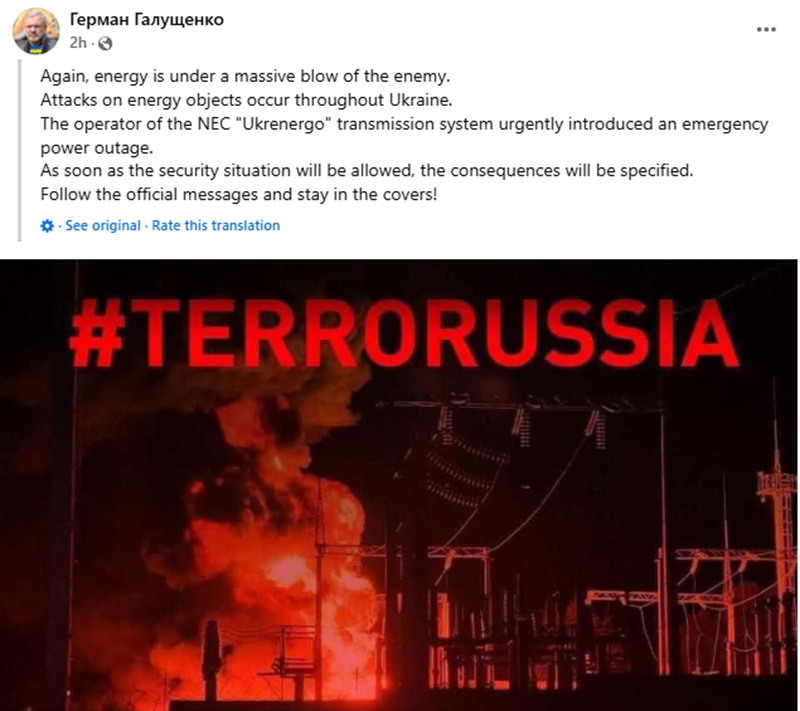Open the attached burning substation image

coord(399,485)
